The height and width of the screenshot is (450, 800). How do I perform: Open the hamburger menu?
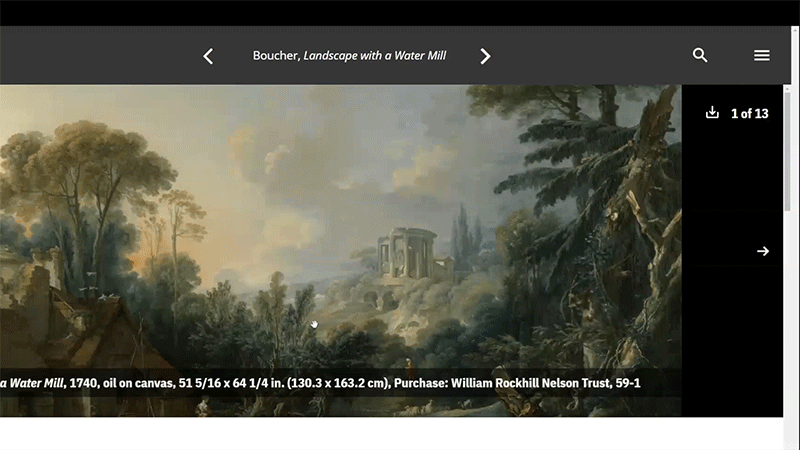coord(762,55)
